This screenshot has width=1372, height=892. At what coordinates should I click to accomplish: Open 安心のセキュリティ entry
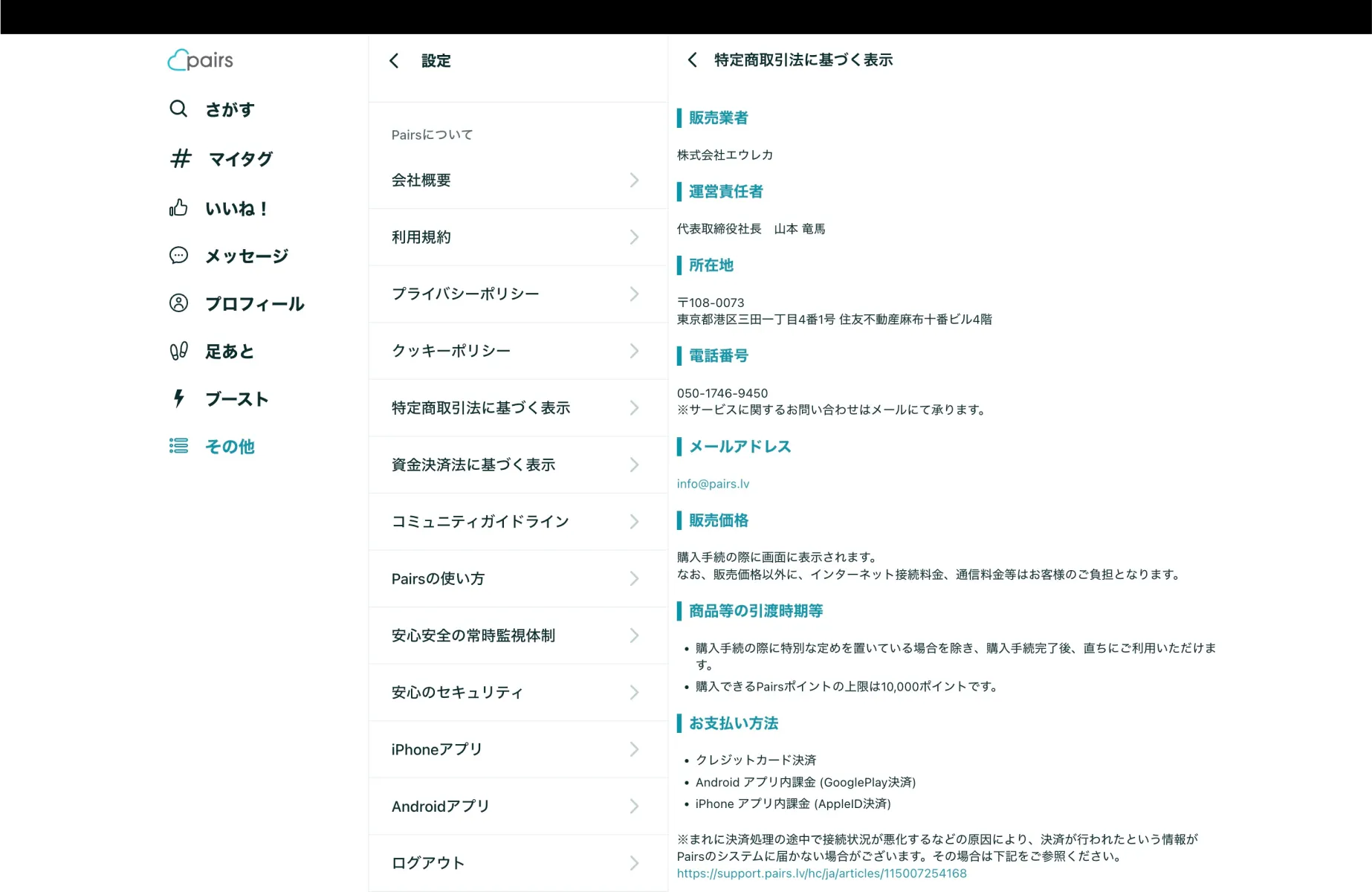coord(518,692)
